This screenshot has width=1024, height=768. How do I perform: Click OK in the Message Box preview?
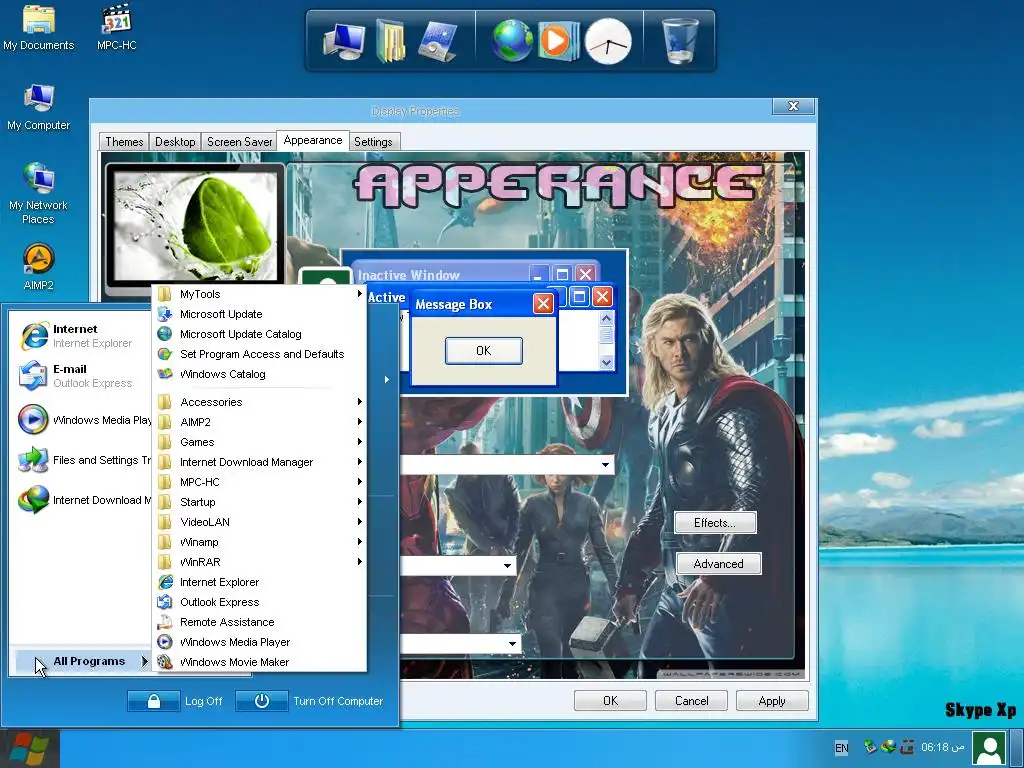[484, 351]
